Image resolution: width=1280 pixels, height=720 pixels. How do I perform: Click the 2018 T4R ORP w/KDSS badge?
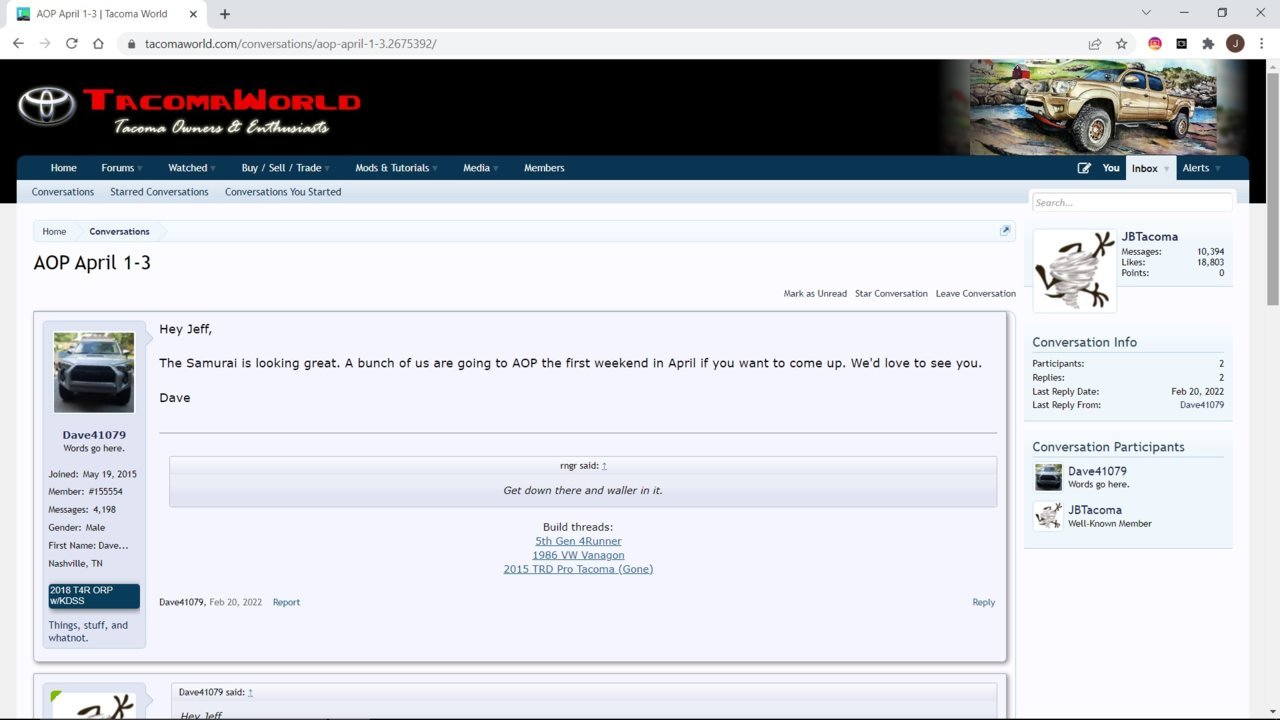(94, 596)
